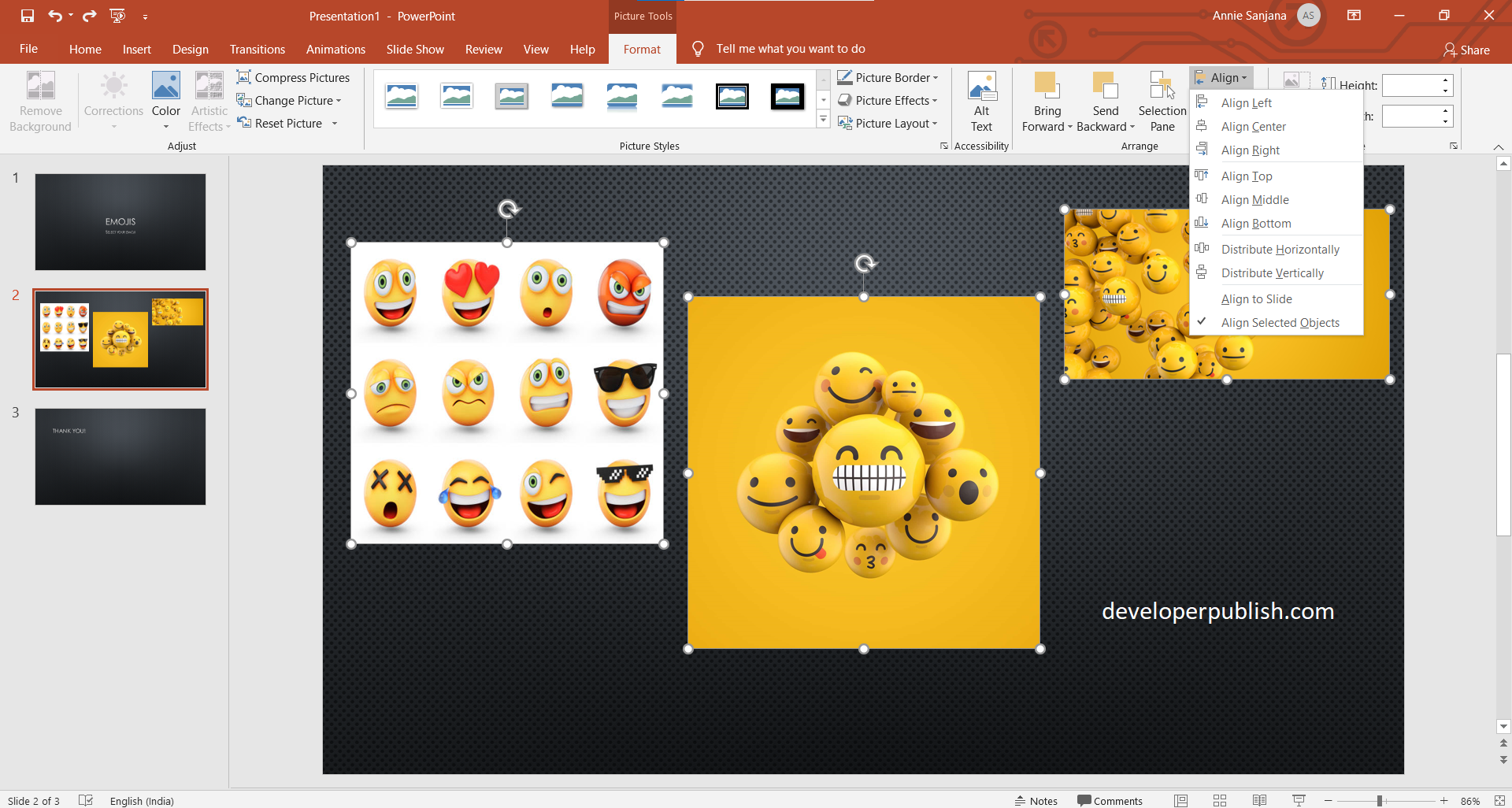Image resolution: width=1512 pixels, height=808 pixels.
Task: Apply the Color adjustment tool
Action: pyautogui.click(x=165, y=100)
